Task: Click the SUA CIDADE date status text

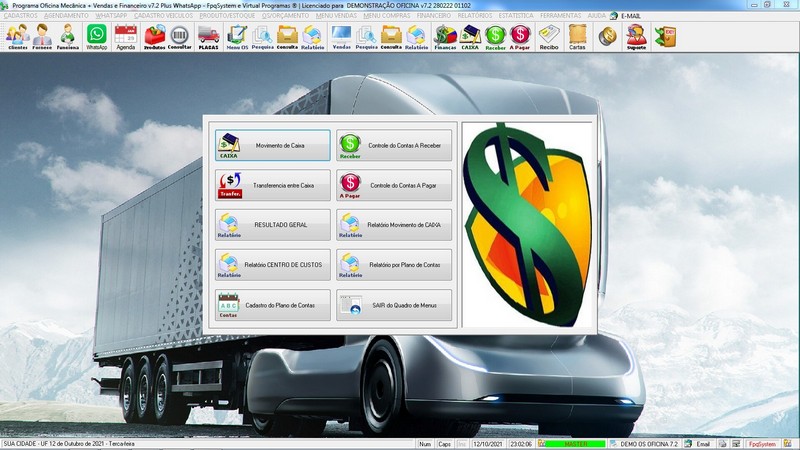Action: click(x=69, y=444)
